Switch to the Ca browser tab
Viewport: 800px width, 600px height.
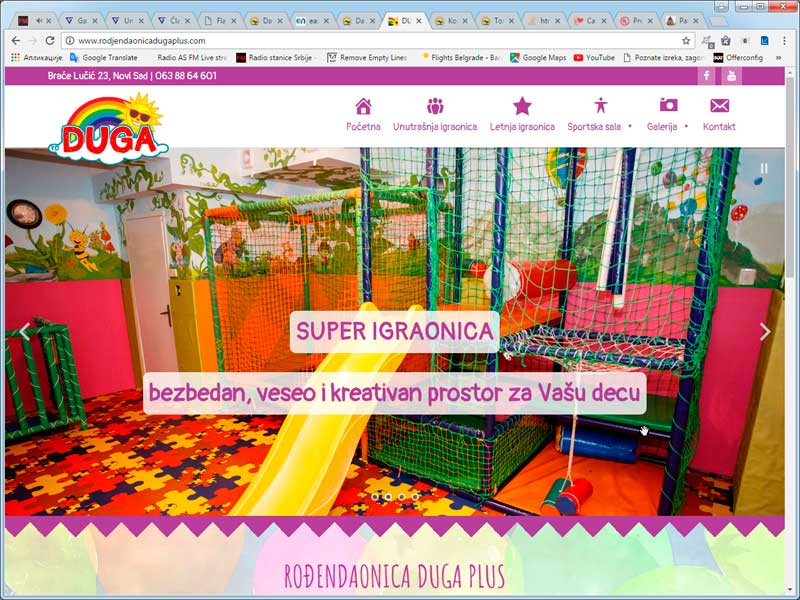pos(591,21)
